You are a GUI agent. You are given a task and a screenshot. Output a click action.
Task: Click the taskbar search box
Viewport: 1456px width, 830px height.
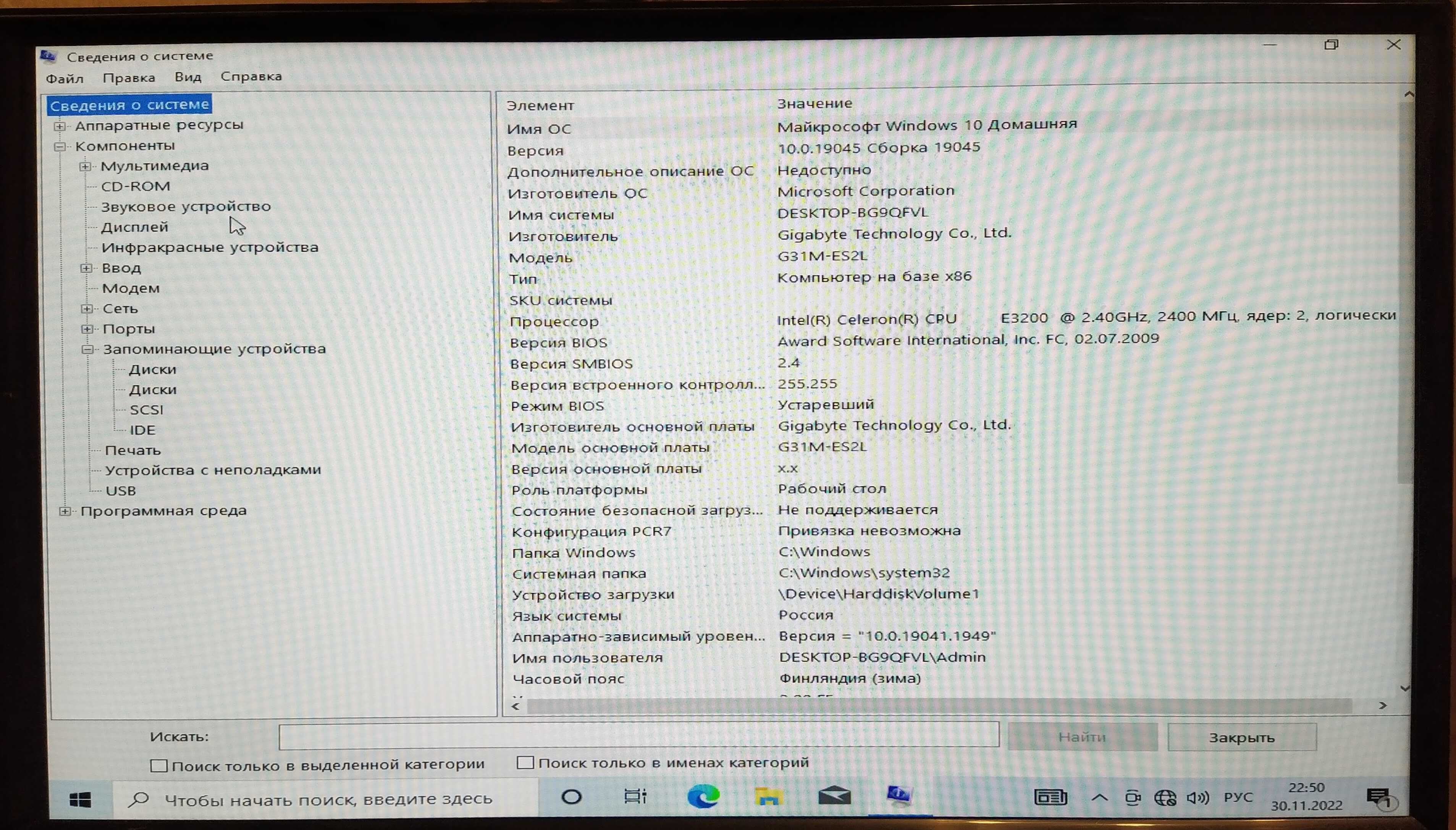(326, 799)
